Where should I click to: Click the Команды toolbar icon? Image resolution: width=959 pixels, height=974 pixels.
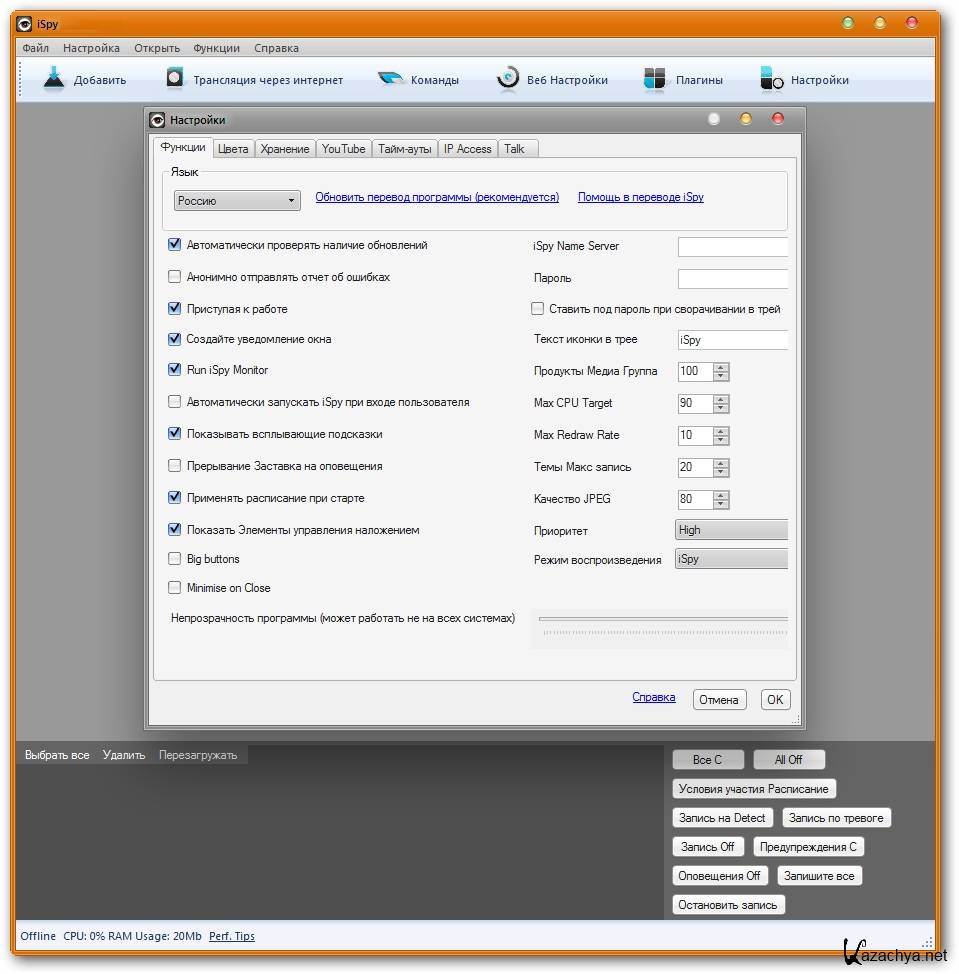click(391, 80)
